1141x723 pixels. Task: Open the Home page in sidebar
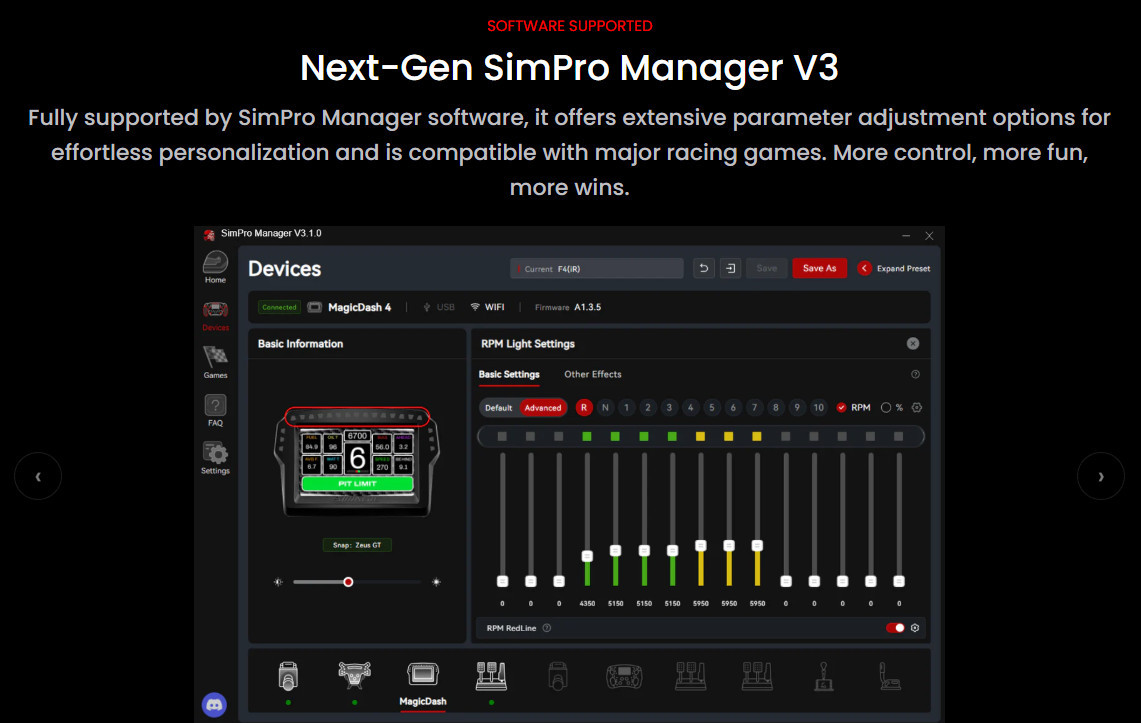point(215,267)
